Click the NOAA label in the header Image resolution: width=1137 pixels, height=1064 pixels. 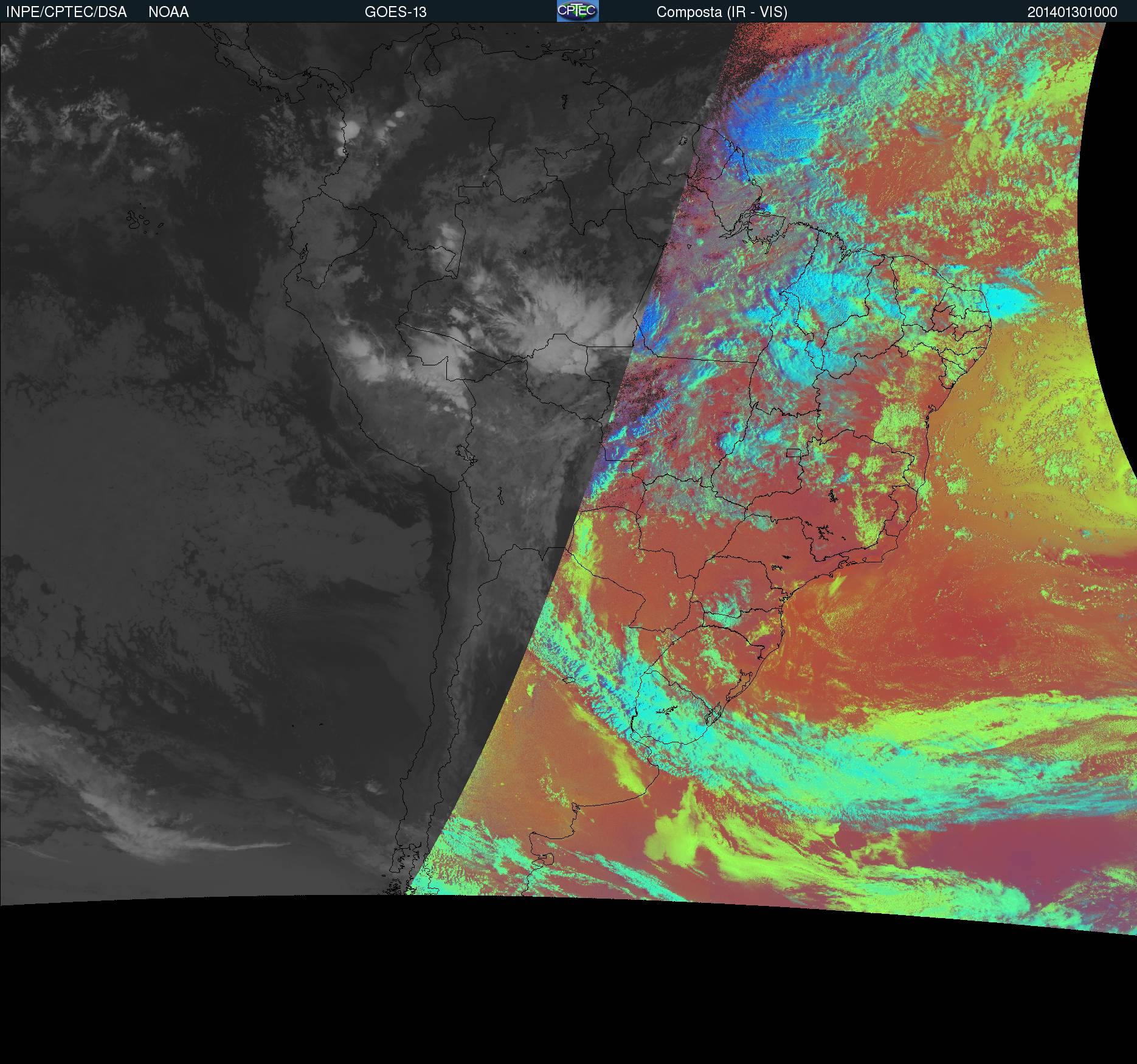click(x=168, y=12)
